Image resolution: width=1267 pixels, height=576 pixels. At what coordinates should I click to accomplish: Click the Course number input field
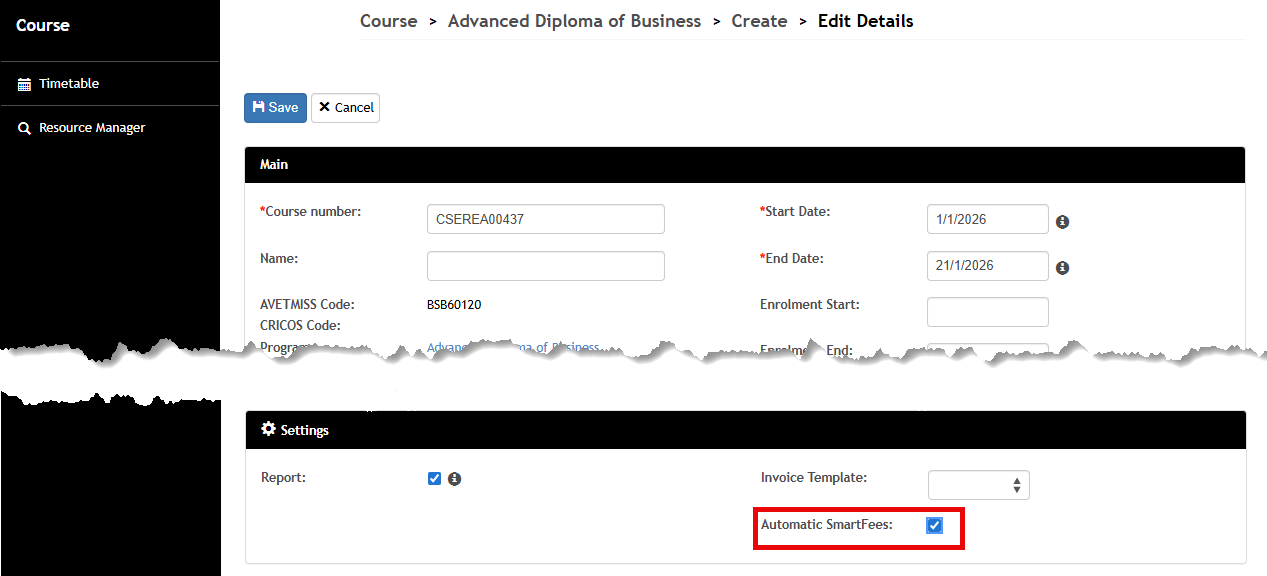click(x=546, y=219)
